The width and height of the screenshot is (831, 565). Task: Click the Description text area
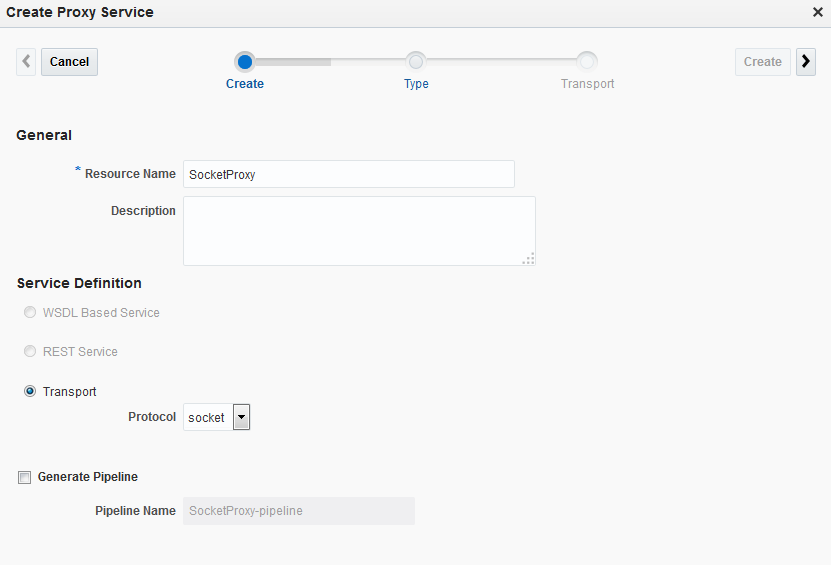(359, 231)
